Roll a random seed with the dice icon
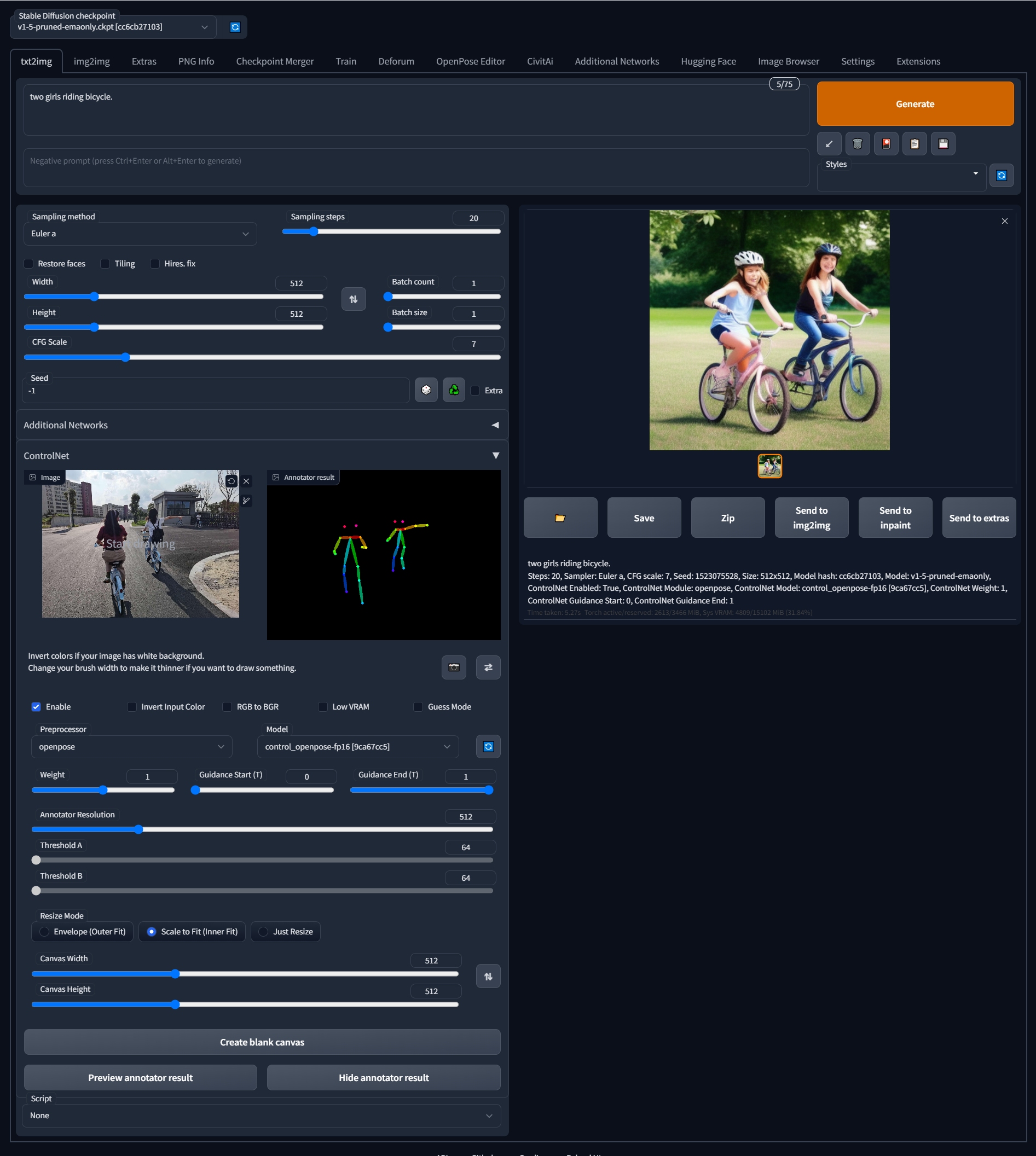Image resolution: width=1036 pixels, height=1156 pixels. coord(426,390)
